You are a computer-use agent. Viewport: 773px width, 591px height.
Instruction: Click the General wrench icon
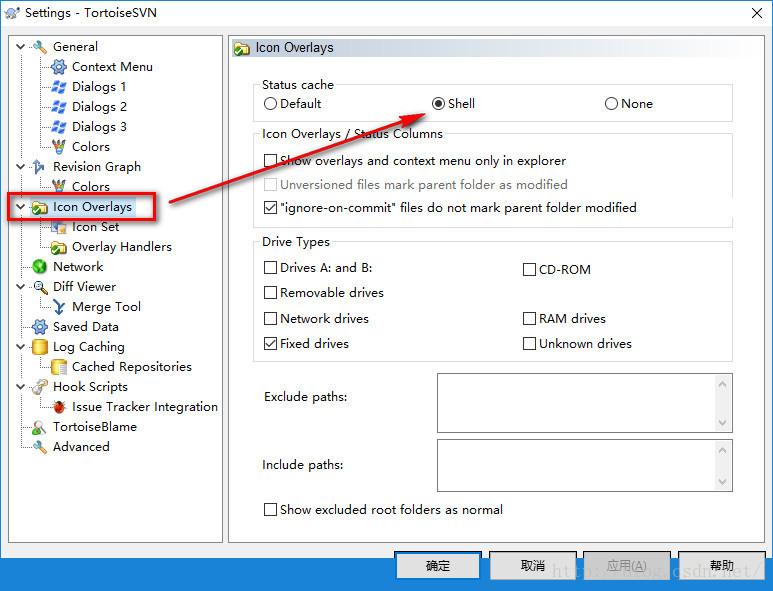(39, 47)
